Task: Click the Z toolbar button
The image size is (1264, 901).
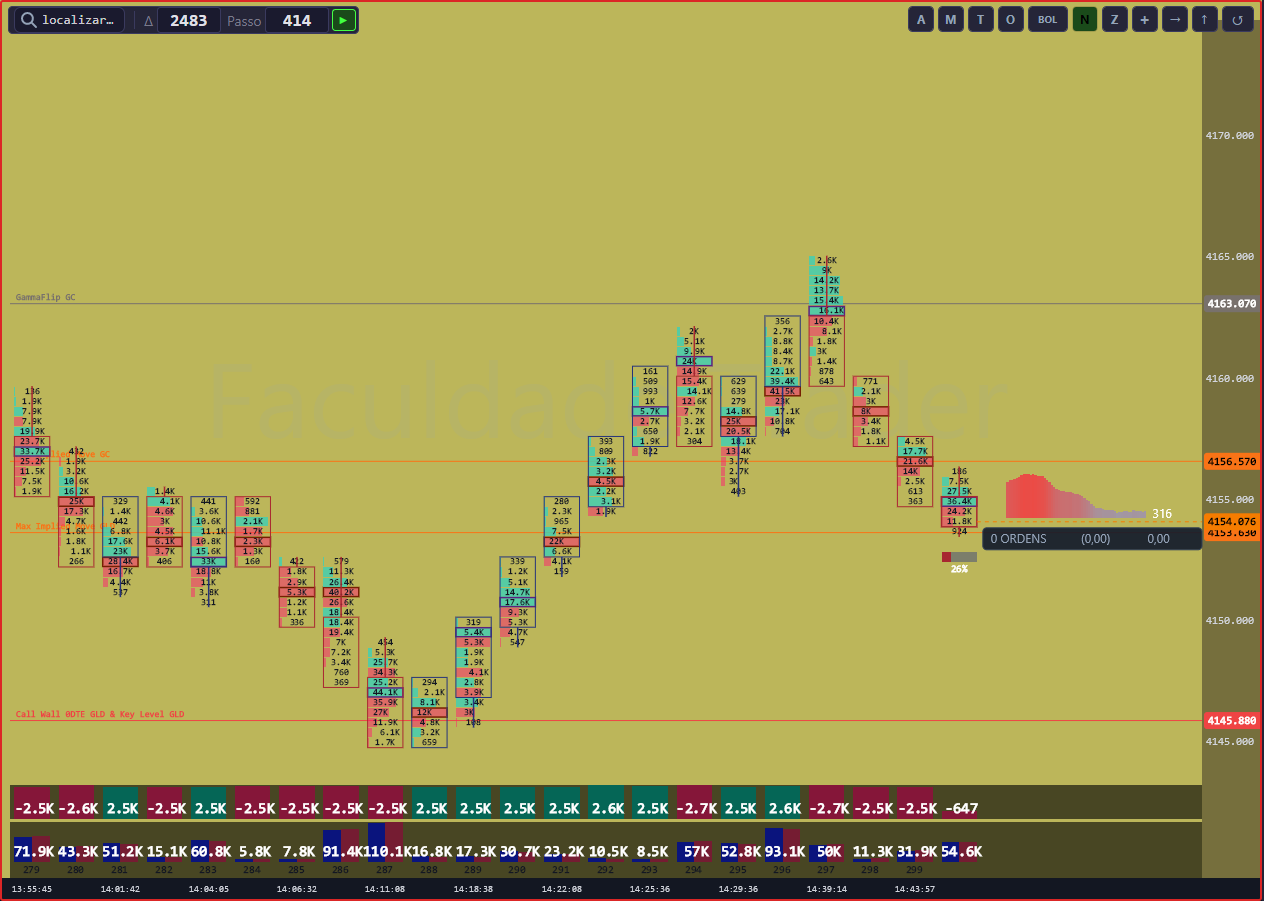Action: pos(1115,19)
